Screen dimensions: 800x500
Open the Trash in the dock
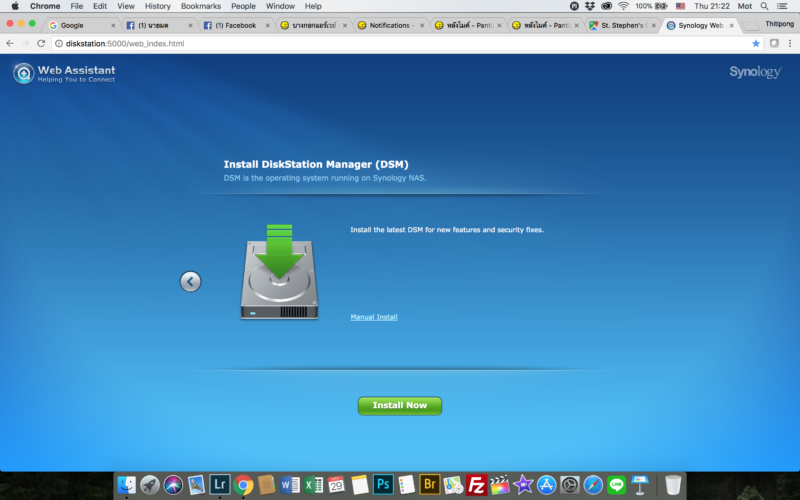pyautogui.click(x=673, y=485)
